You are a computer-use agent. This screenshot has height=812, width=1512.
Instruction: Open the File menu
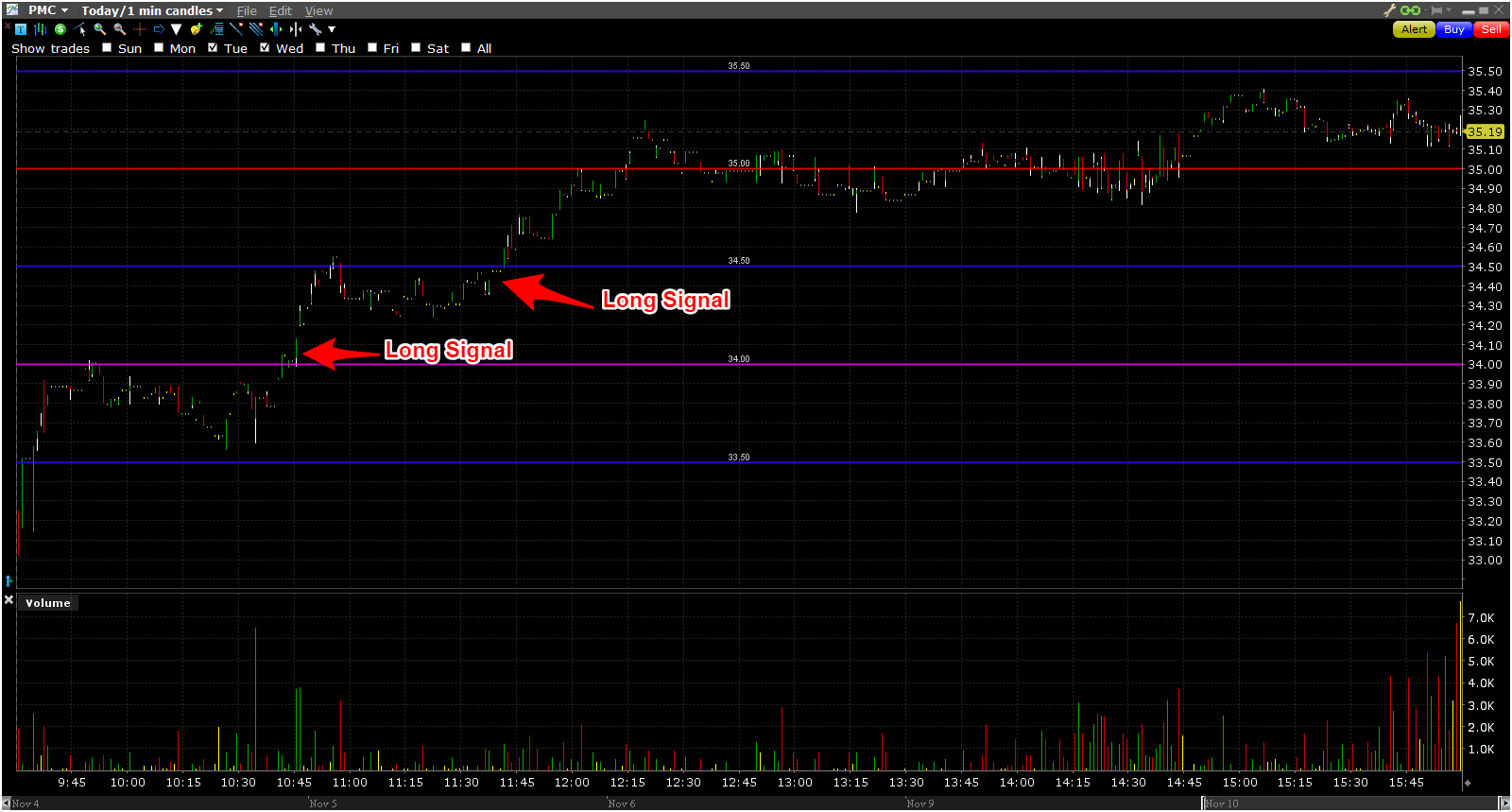247,10
